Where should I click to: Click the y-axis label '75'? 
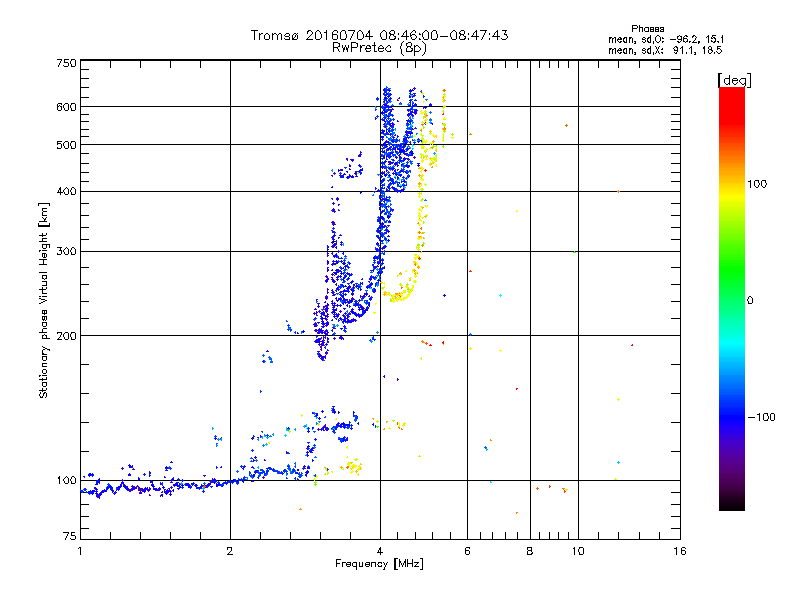click(70, 536)
